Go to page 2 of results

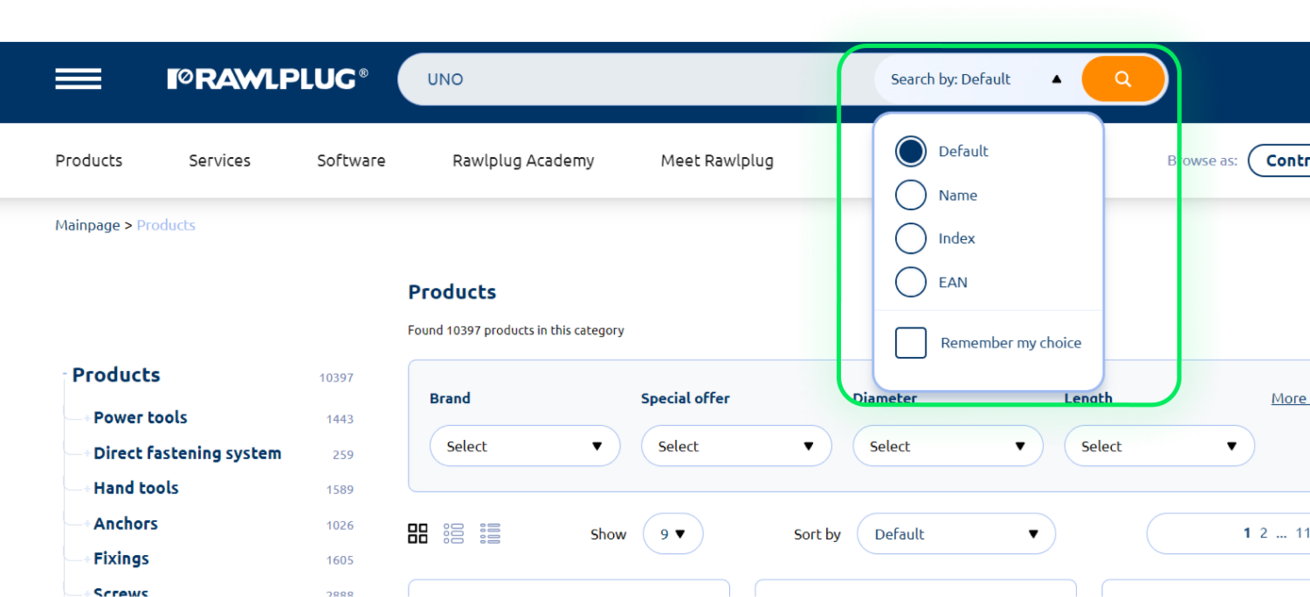pos(1264,533)
